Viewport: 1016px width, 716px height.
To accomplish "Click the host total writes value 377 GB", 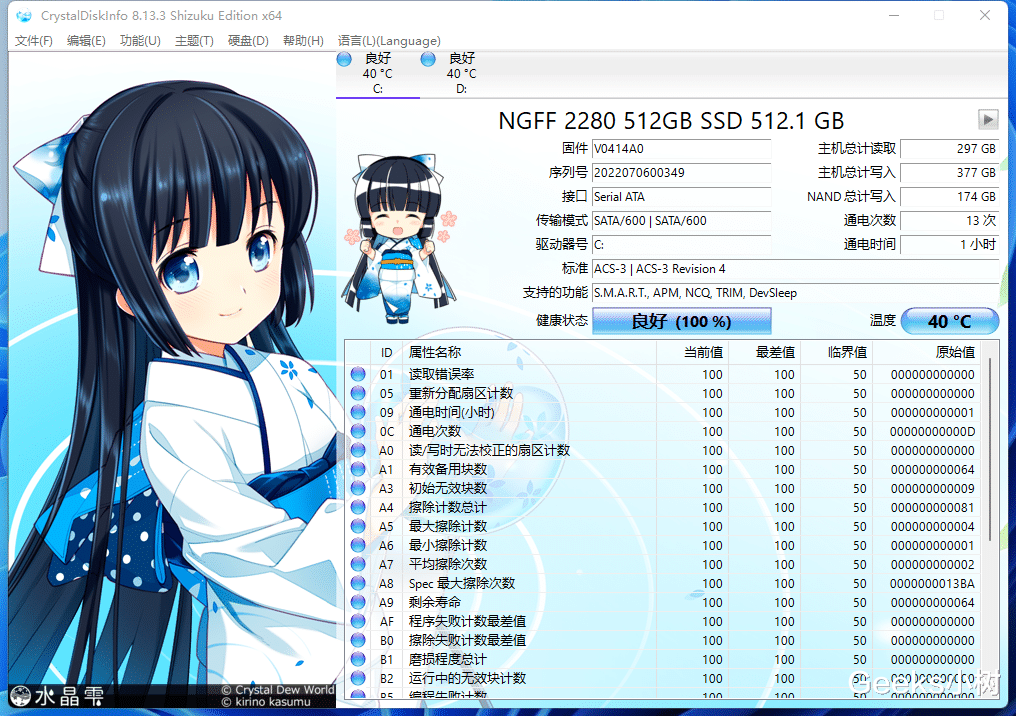I will pos(950,173).
